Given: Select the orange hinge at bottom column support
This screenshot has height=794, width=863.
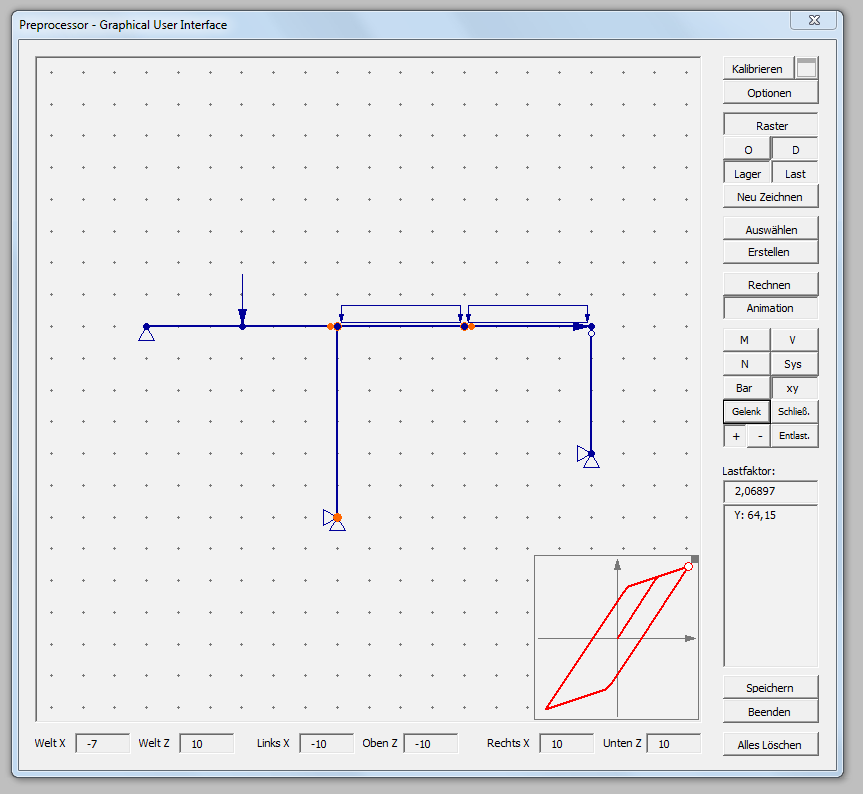Looking at the screenshot, I should [x=337, y=517].
